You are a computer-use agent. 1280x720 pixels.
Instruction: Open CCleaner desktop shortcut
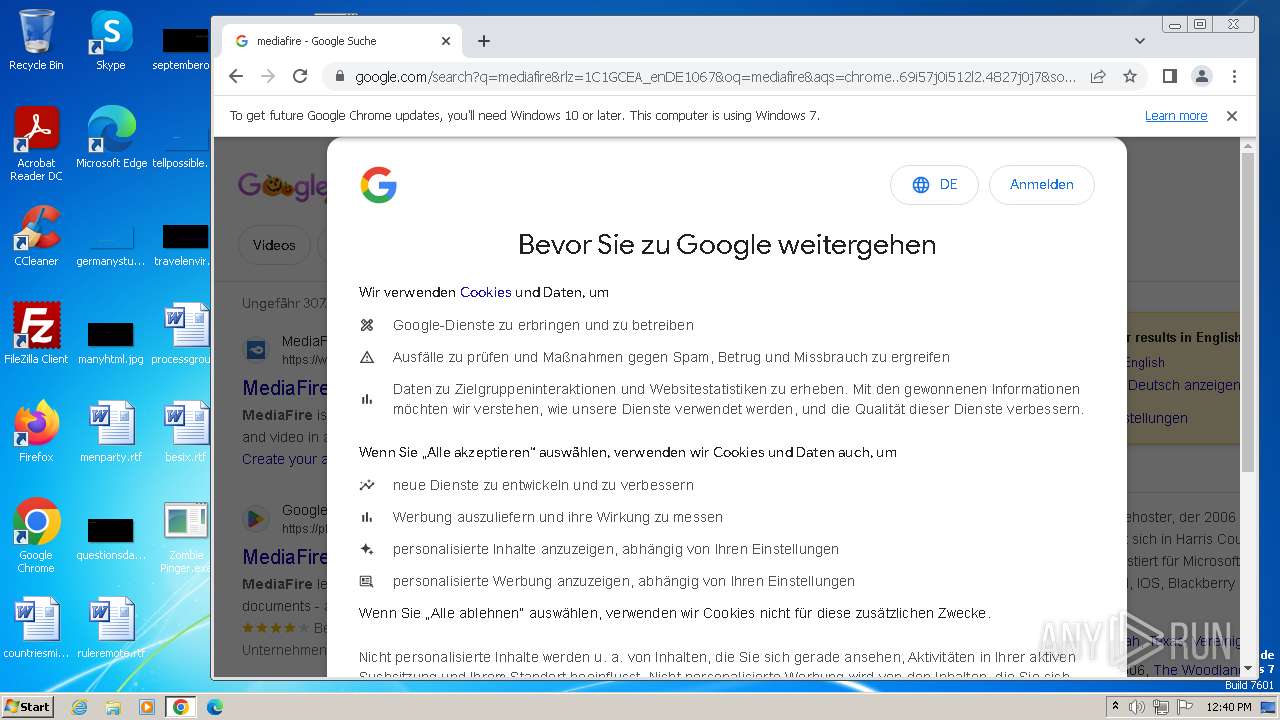pyautogui.click(x=36, y=236)
